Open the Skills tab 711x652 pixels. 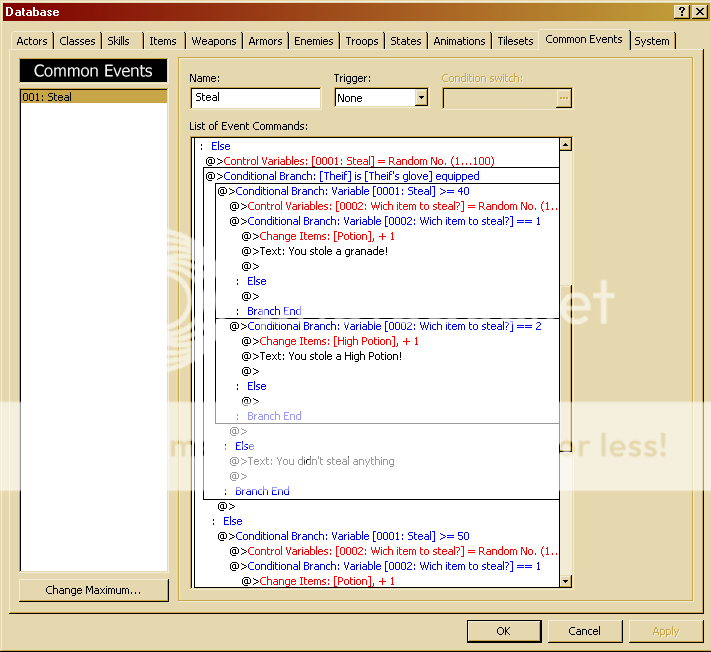pyautogui.click(x=118, y=41)
